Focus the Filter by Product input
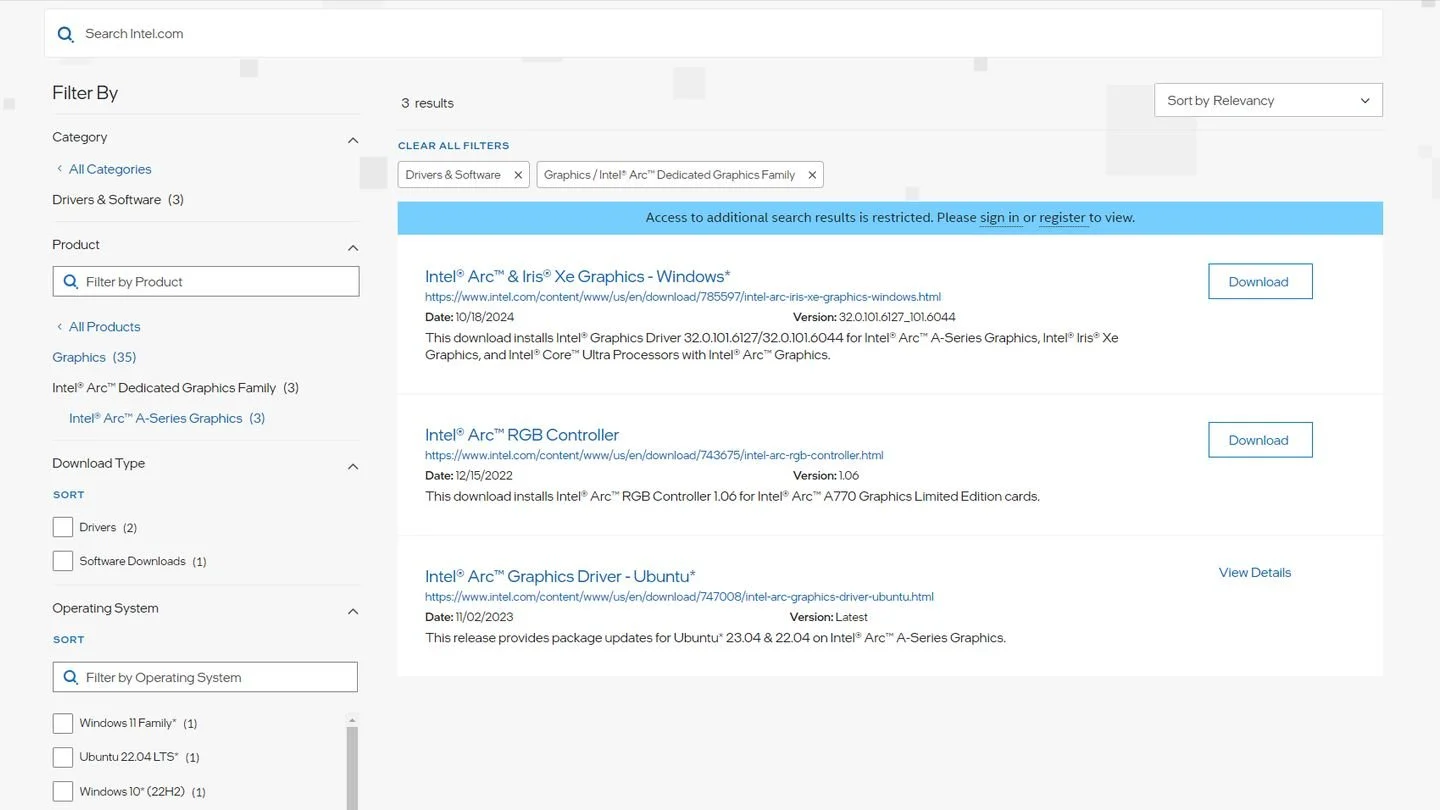Image resolution: width=1440 pixels, height=810 pixels. 206,282
